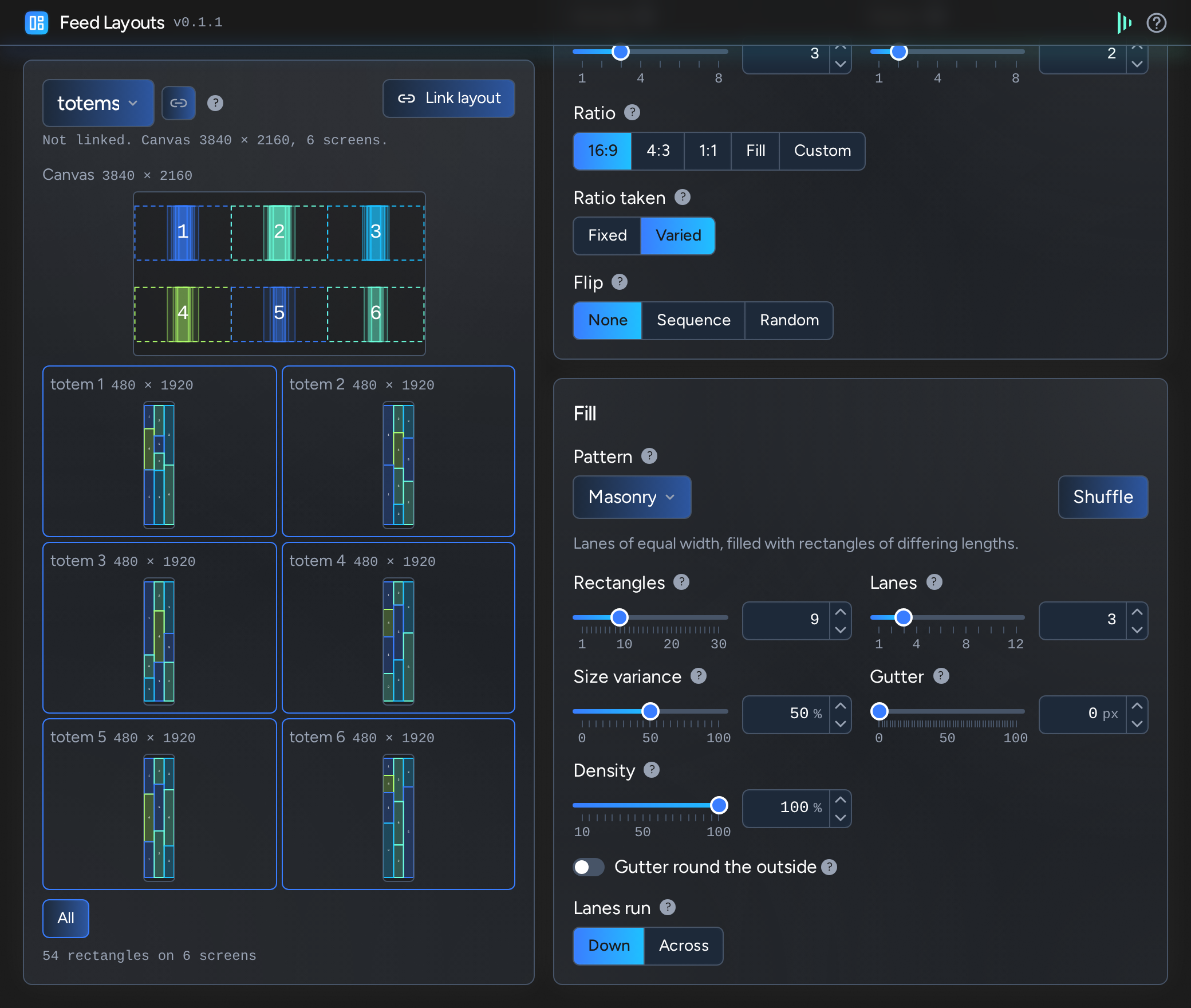Click the green audio bars icon in the header
This screenshot has height=1008, width=1191.
[x=1124, y=23]
